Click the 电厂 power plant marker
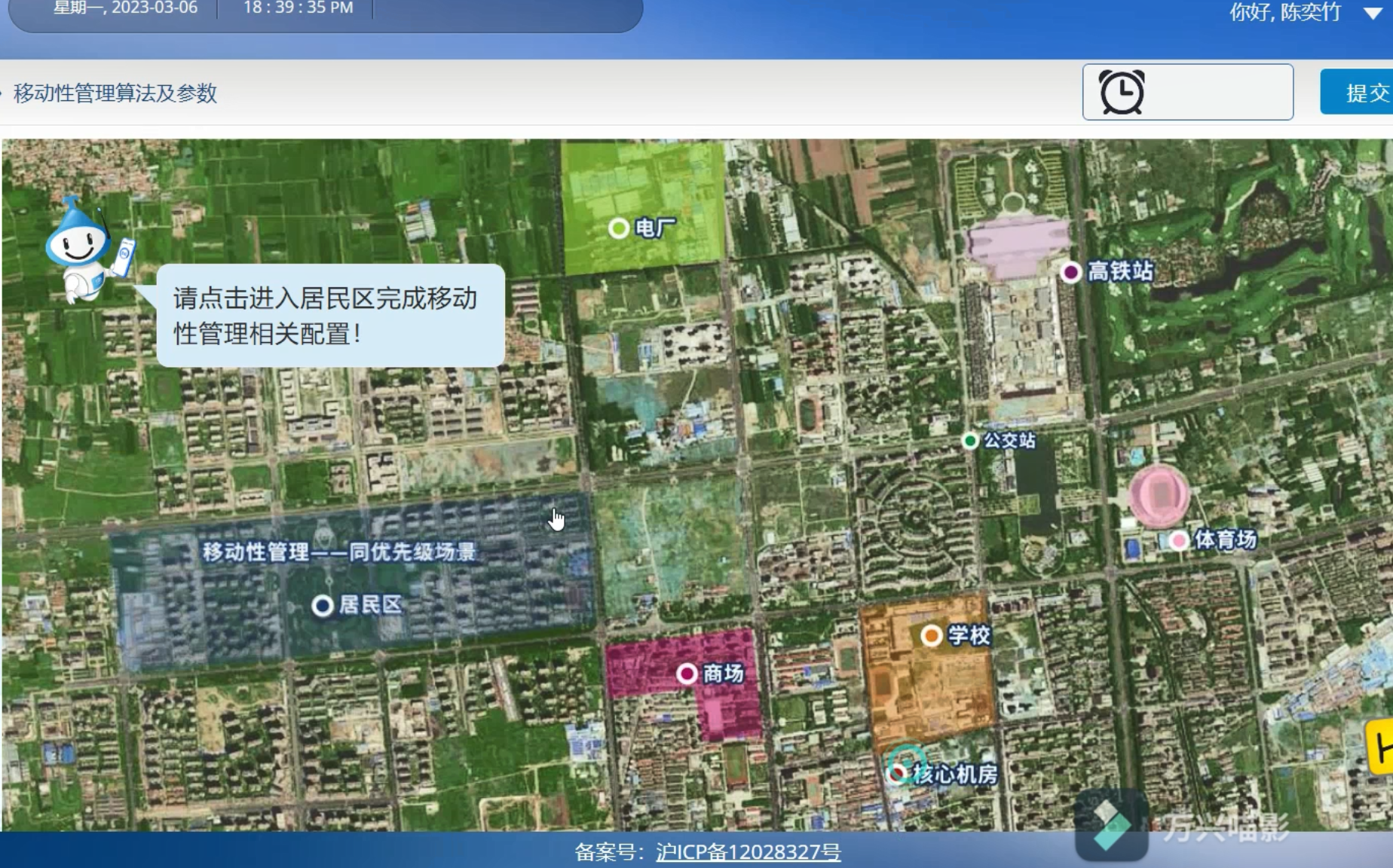 point(619,228)
